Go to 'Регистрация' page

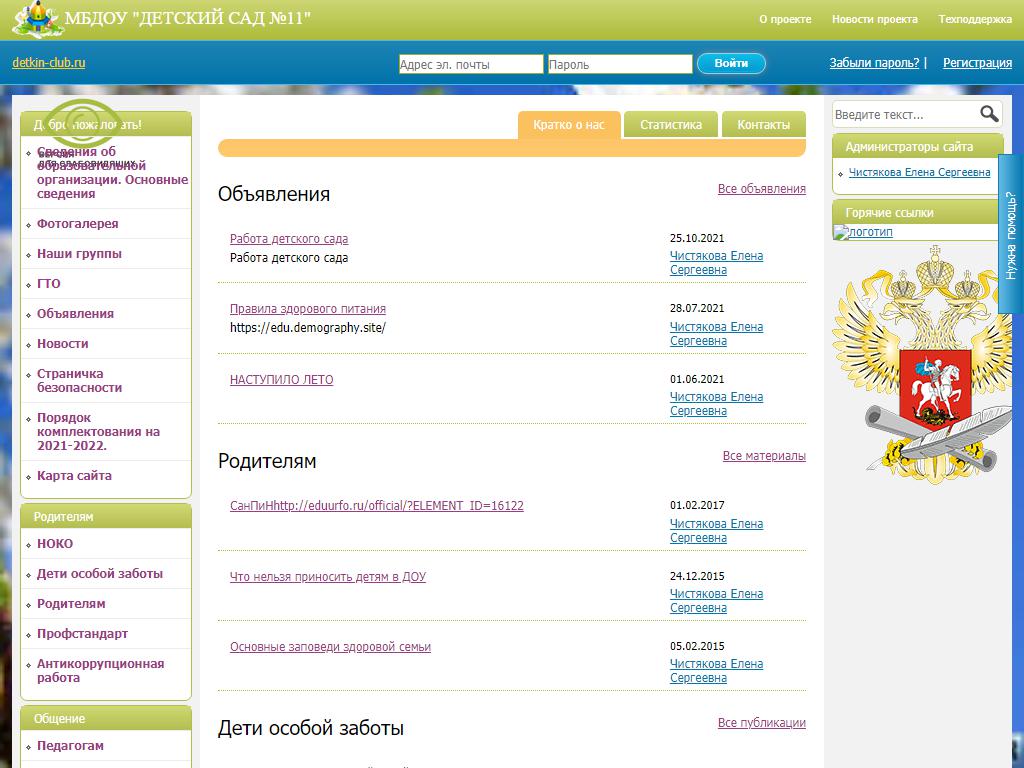pos(977,63)
